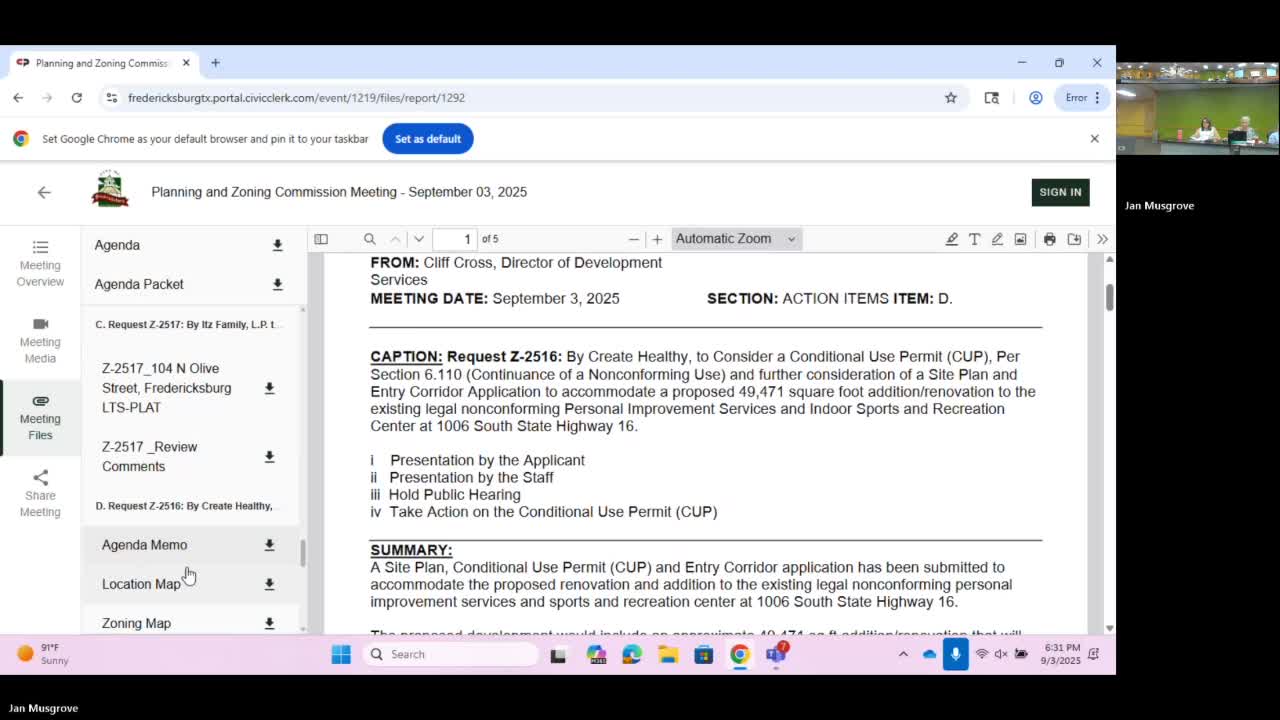Zoom out using the minus control
This screenshot has width=1280, height=720.
tap(634, 239)
